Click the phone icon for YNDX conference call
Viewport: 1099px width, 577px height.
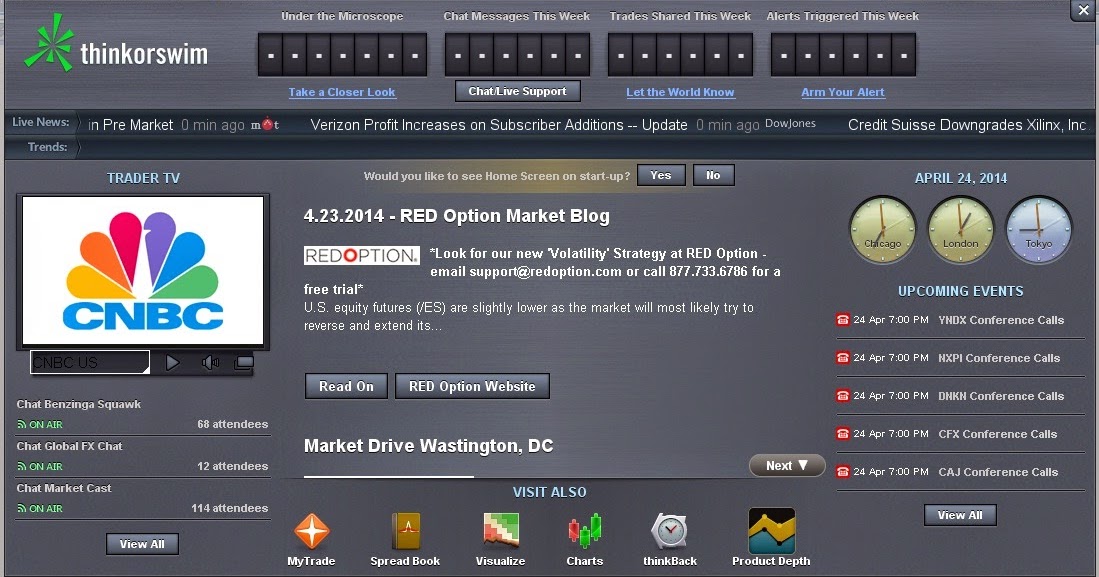(x=842, y=320)
